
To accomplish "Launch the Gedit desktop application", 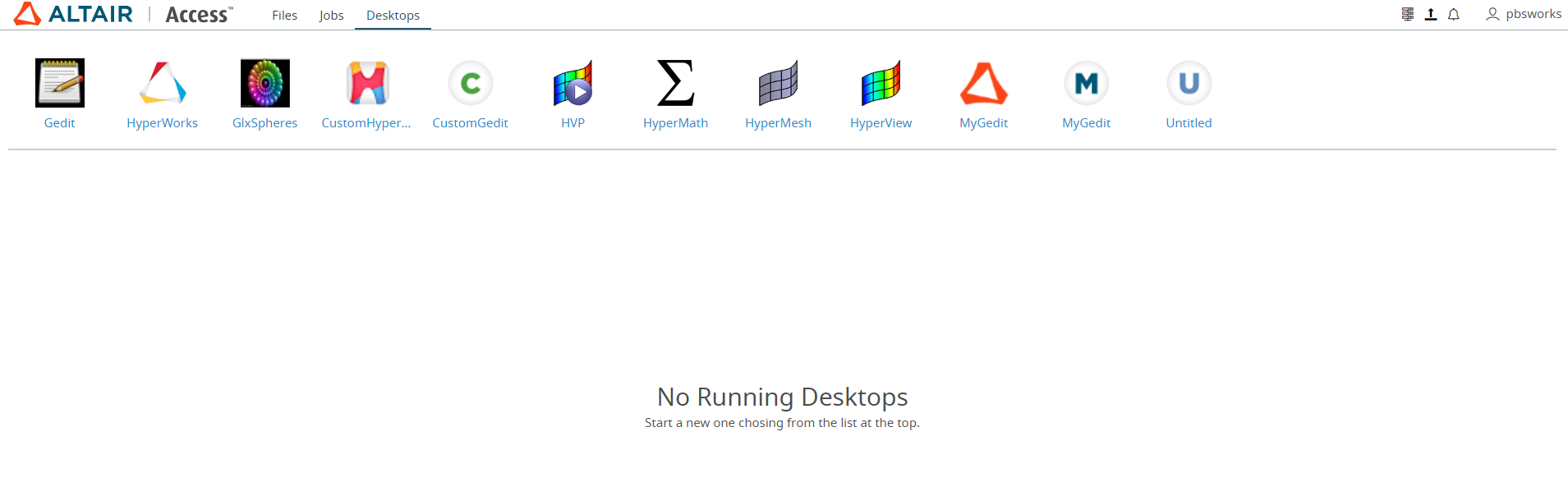I will (x=60, y=83).
